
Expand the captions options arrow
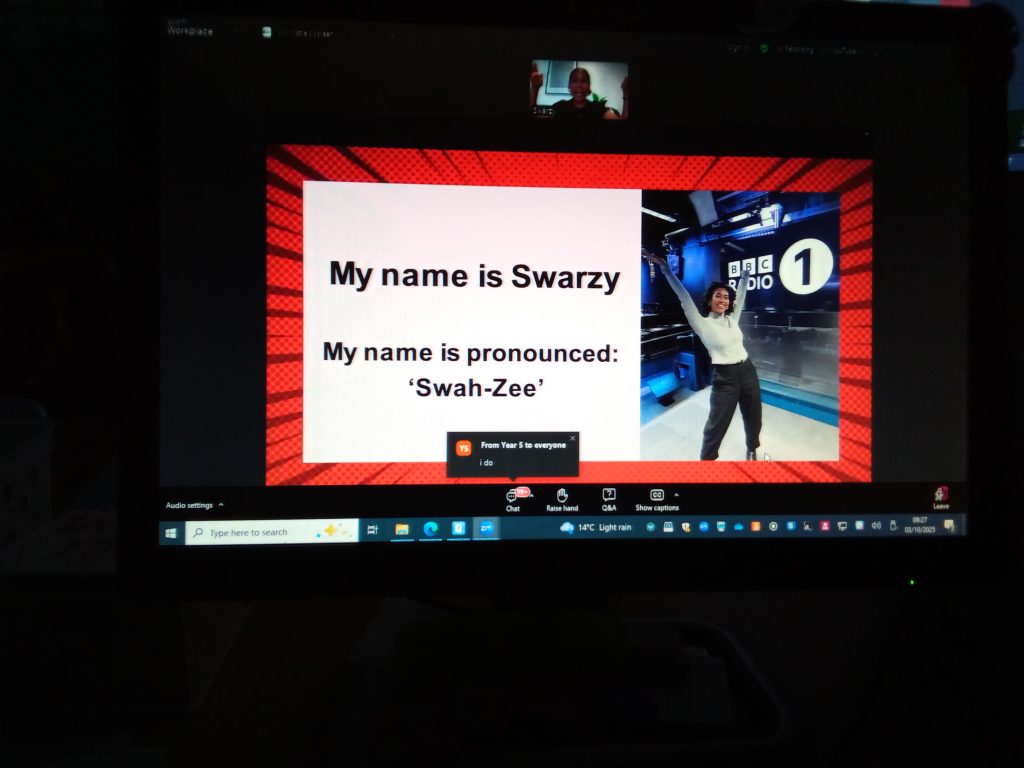[677, 494]
